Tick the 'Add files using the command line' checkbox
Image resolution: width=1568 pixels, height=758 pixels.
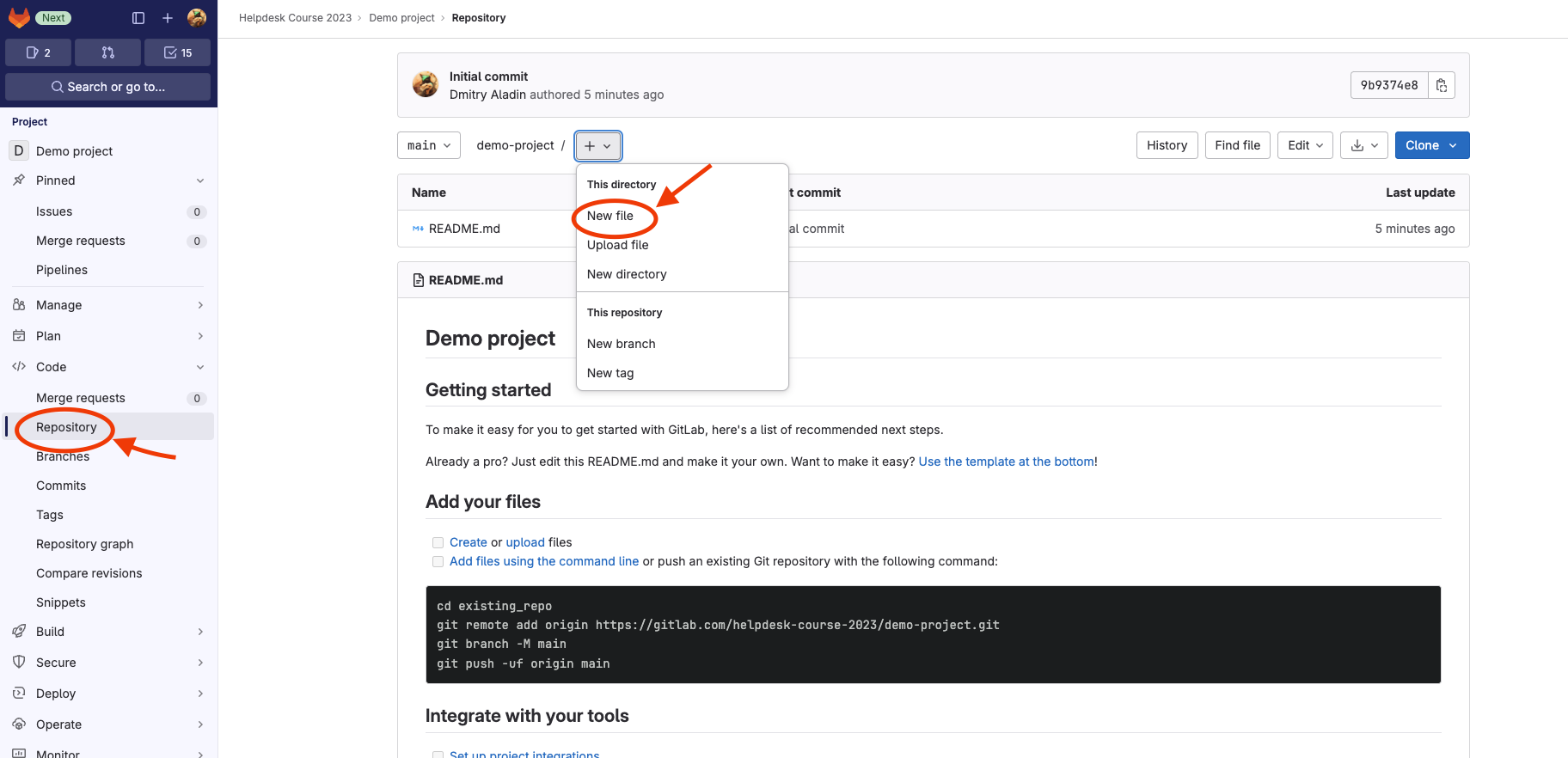tap(438, 561)
